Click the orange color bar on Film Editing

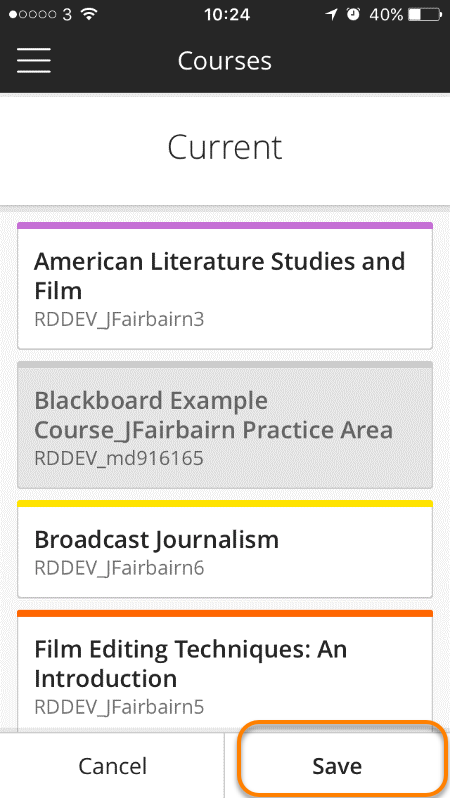(225, 613)
